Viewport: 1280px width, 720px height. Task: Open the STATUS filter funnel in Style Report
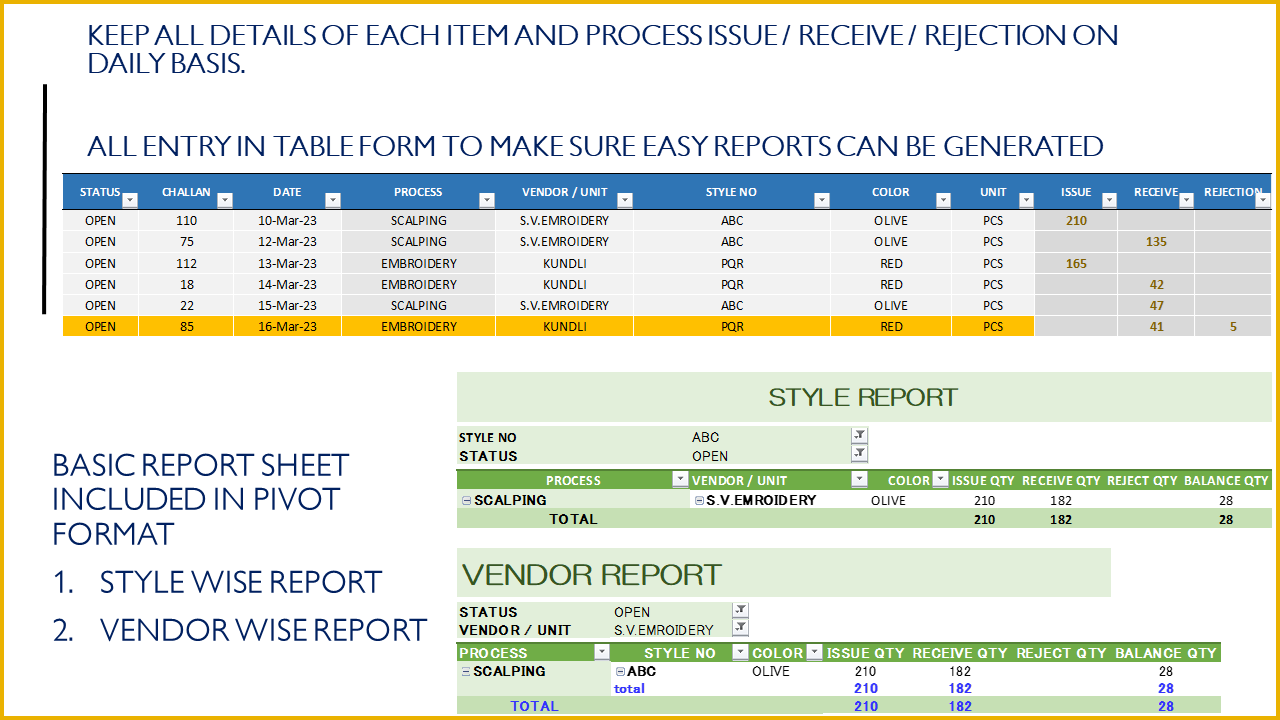point(858,455)
